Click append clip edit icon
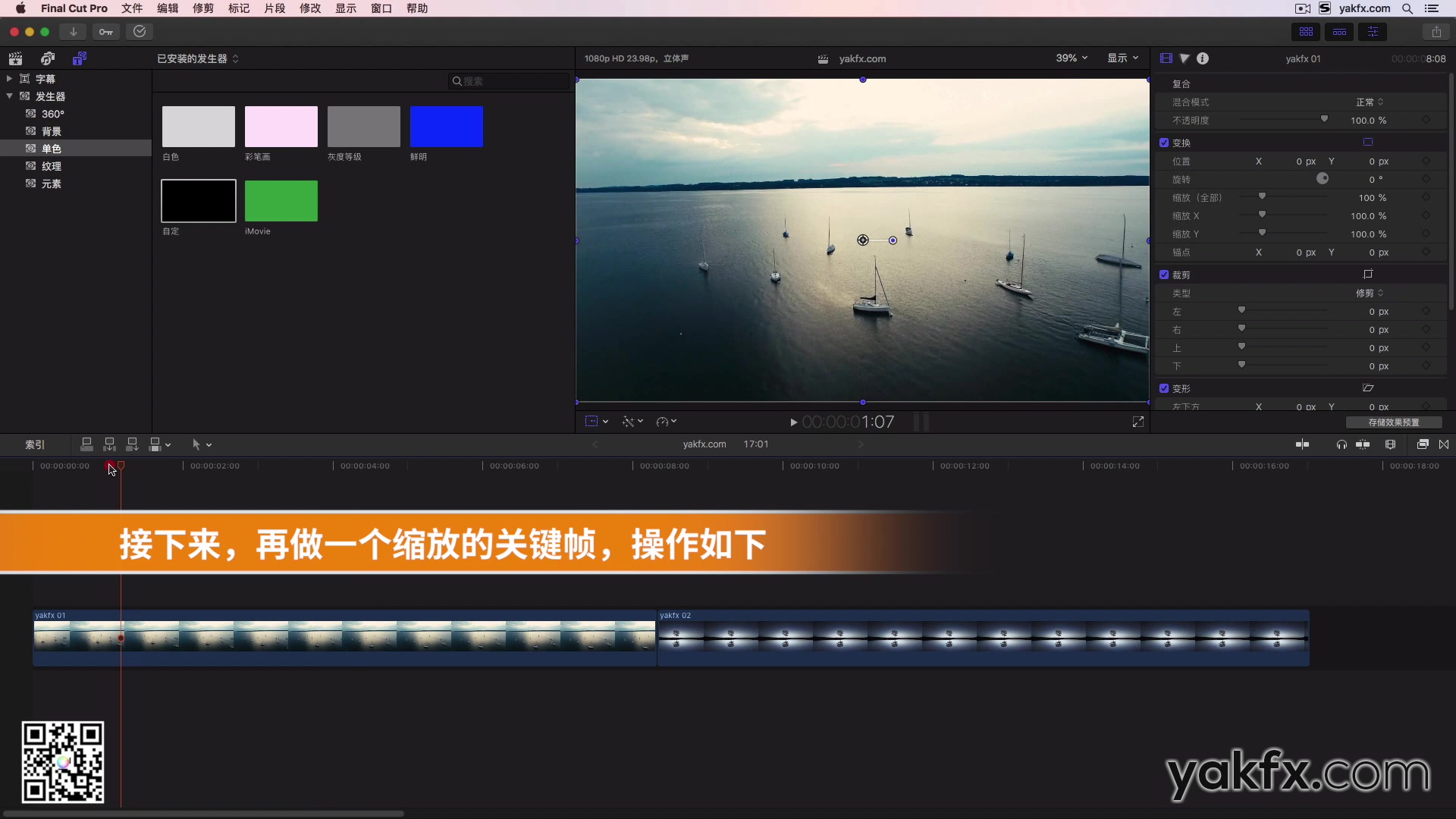The width and height of the screenshot is (1456, 819). (132, 444)
